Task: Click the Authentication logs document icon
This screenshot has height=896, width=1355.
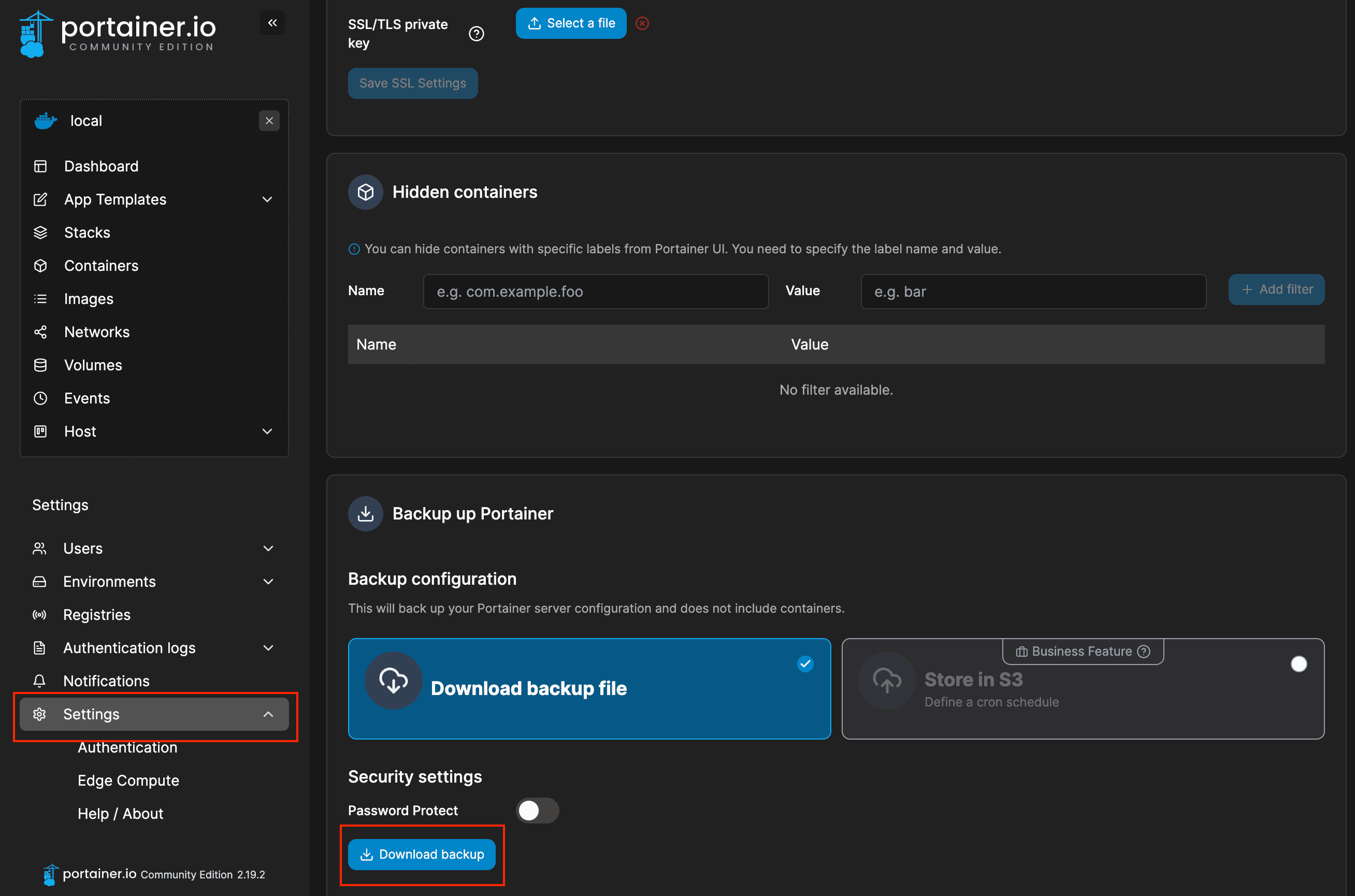Action: (39, 648)
